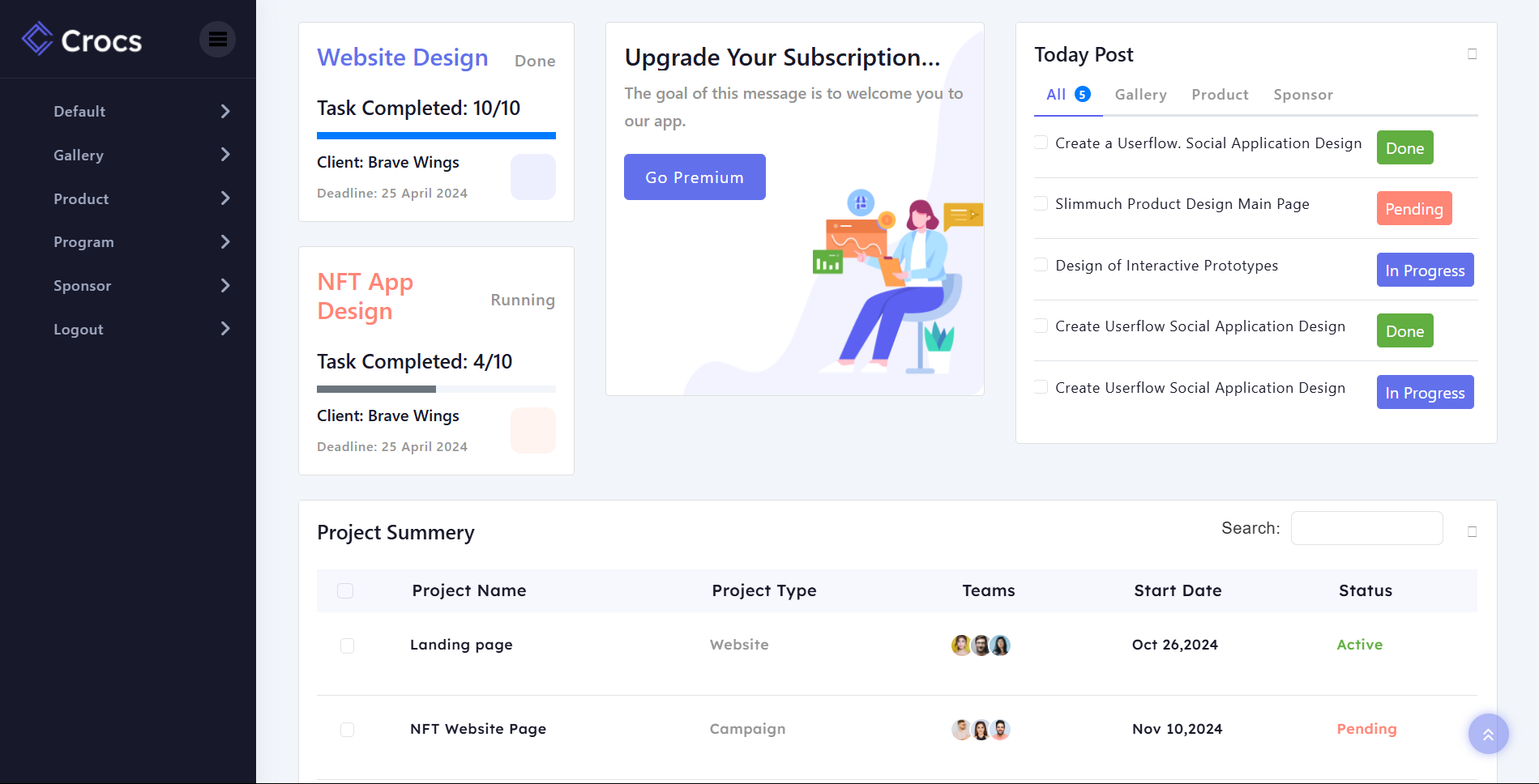Click the scroll-to-top double chevron button
1539x784 pixels.
(1488, 734)
